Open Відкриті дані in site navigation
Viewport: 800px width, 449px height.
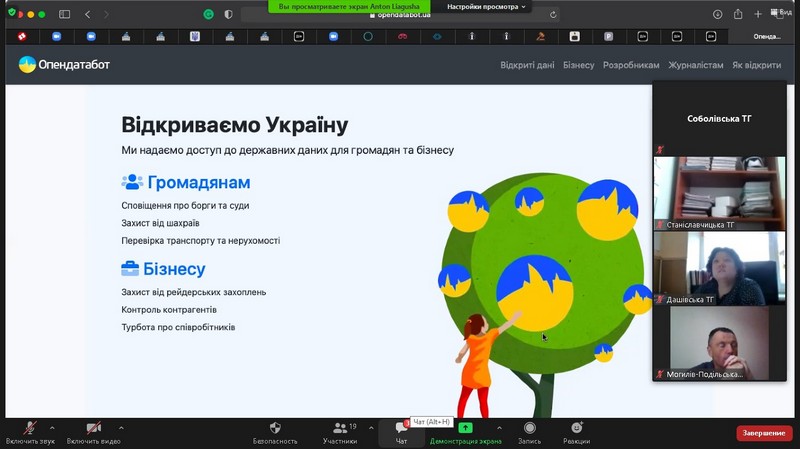[527, 65]
